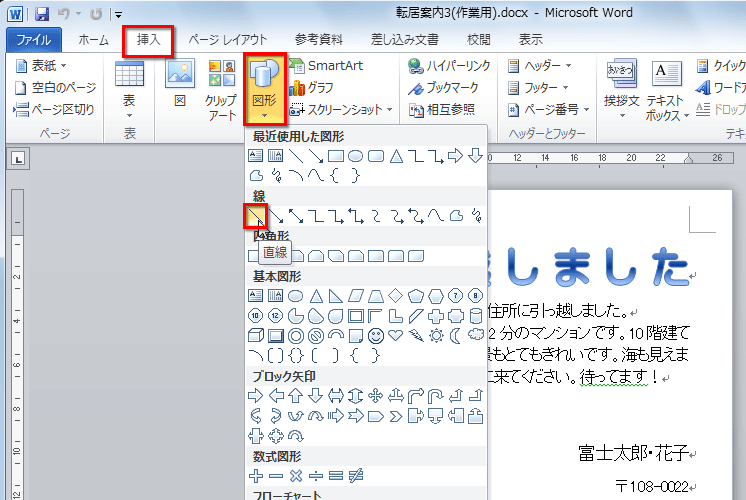Undo the last action
Viewport: 746px width, 500px height.
[63, 14]
